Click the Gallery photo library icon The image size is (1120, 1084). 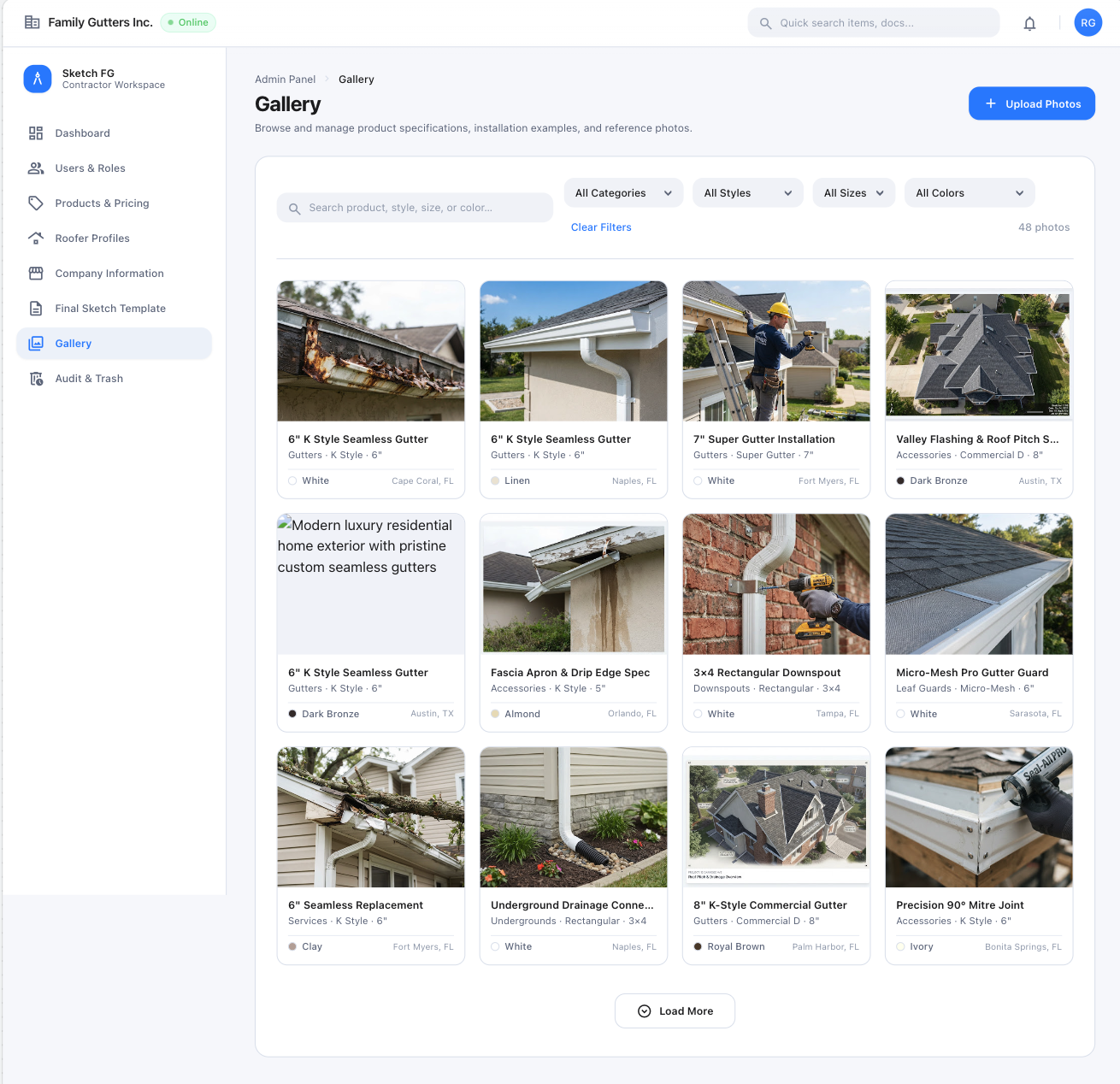tap(36, 344)
